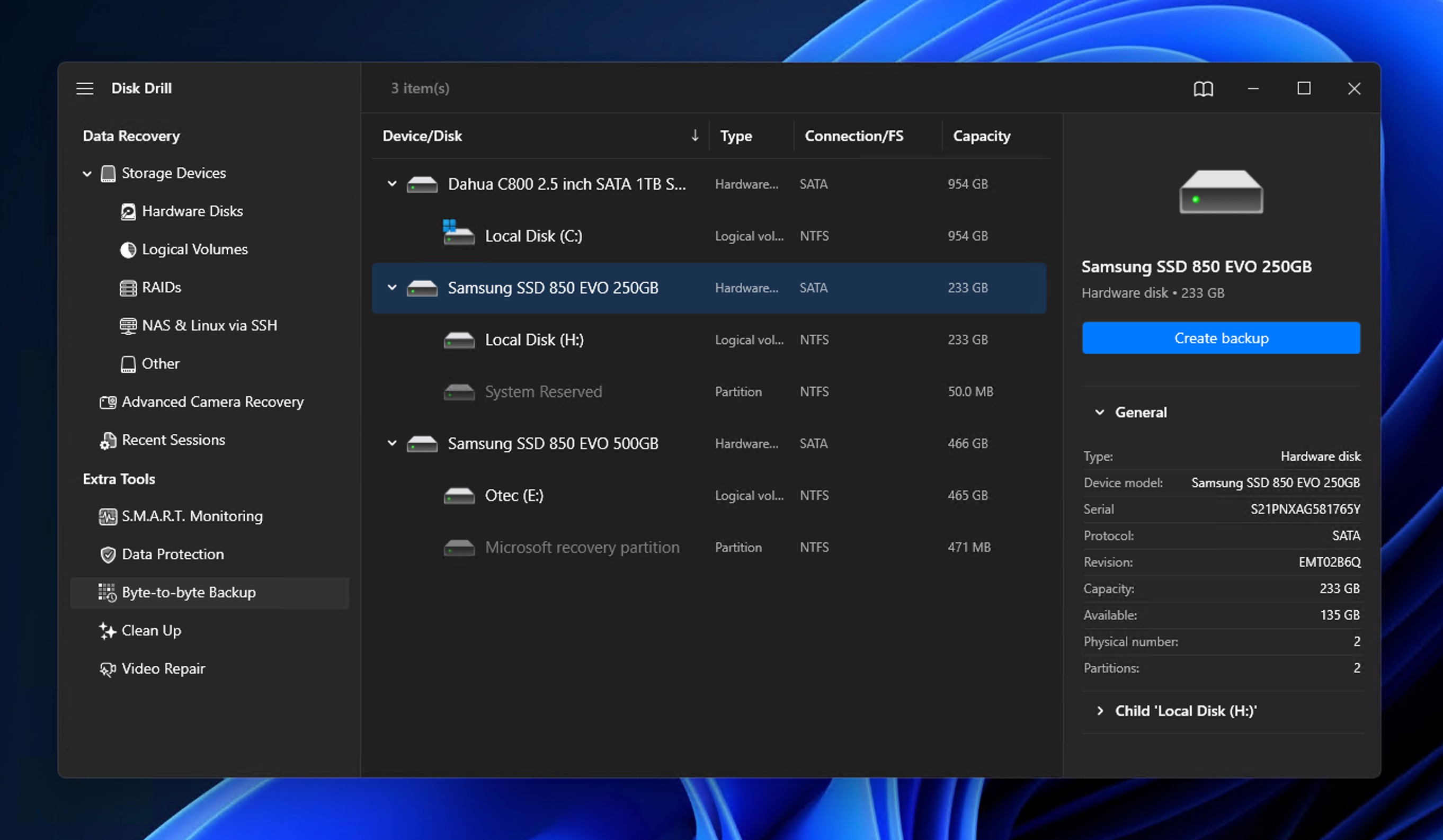Collapse the Samsung SSD 850 EVO 500GB row
The width and height of the screenshot is (1443, 840).
click(x=392, y=443)
